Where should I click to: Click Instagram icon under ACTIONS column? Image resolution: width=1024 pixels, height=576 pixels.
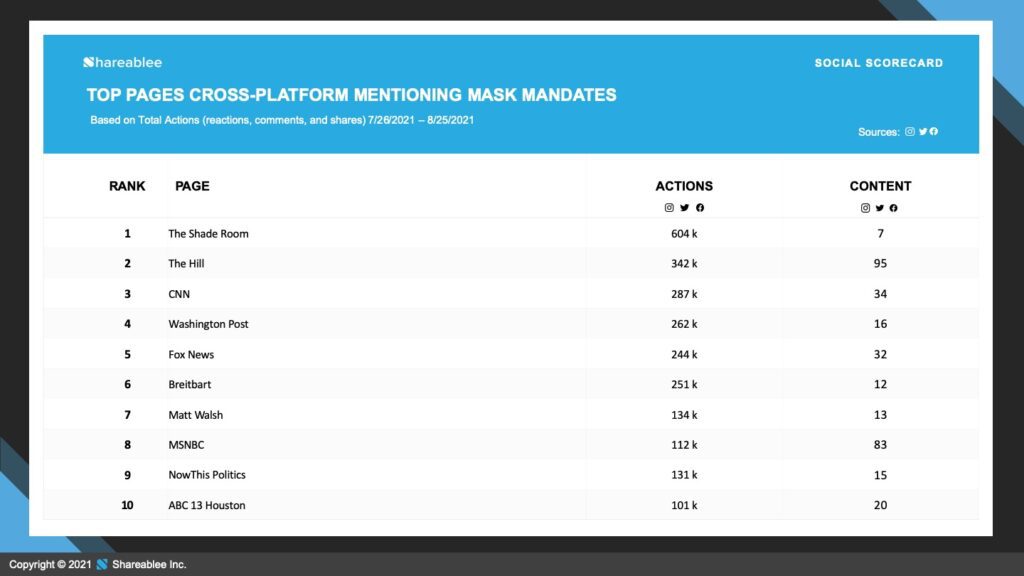coord(669,208)
